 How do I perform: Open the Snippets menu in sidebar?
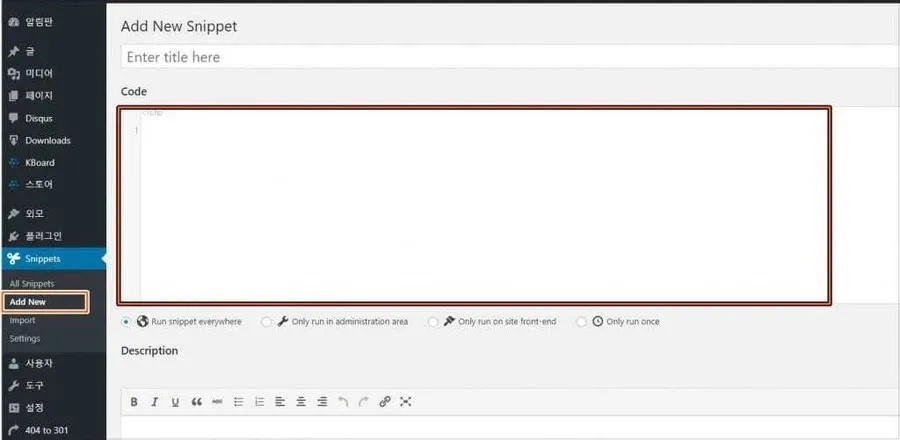click(43, 259)
